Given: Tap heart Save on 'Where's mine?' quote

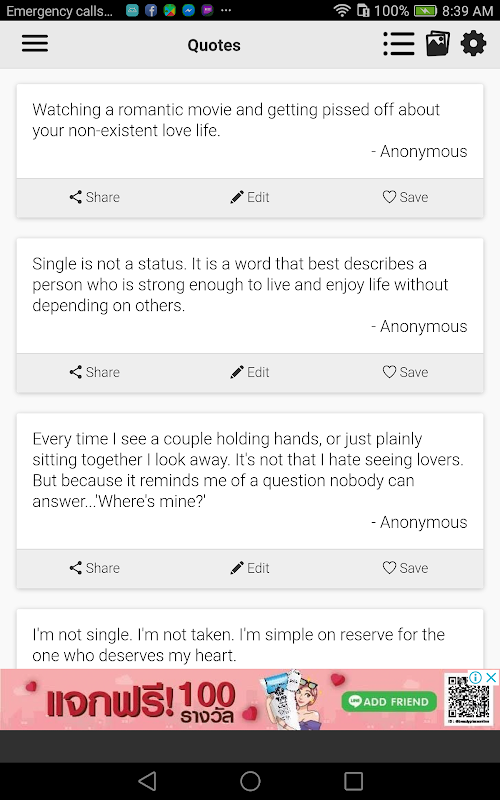Looking at the screenshot, I should [x=406, y=568].
